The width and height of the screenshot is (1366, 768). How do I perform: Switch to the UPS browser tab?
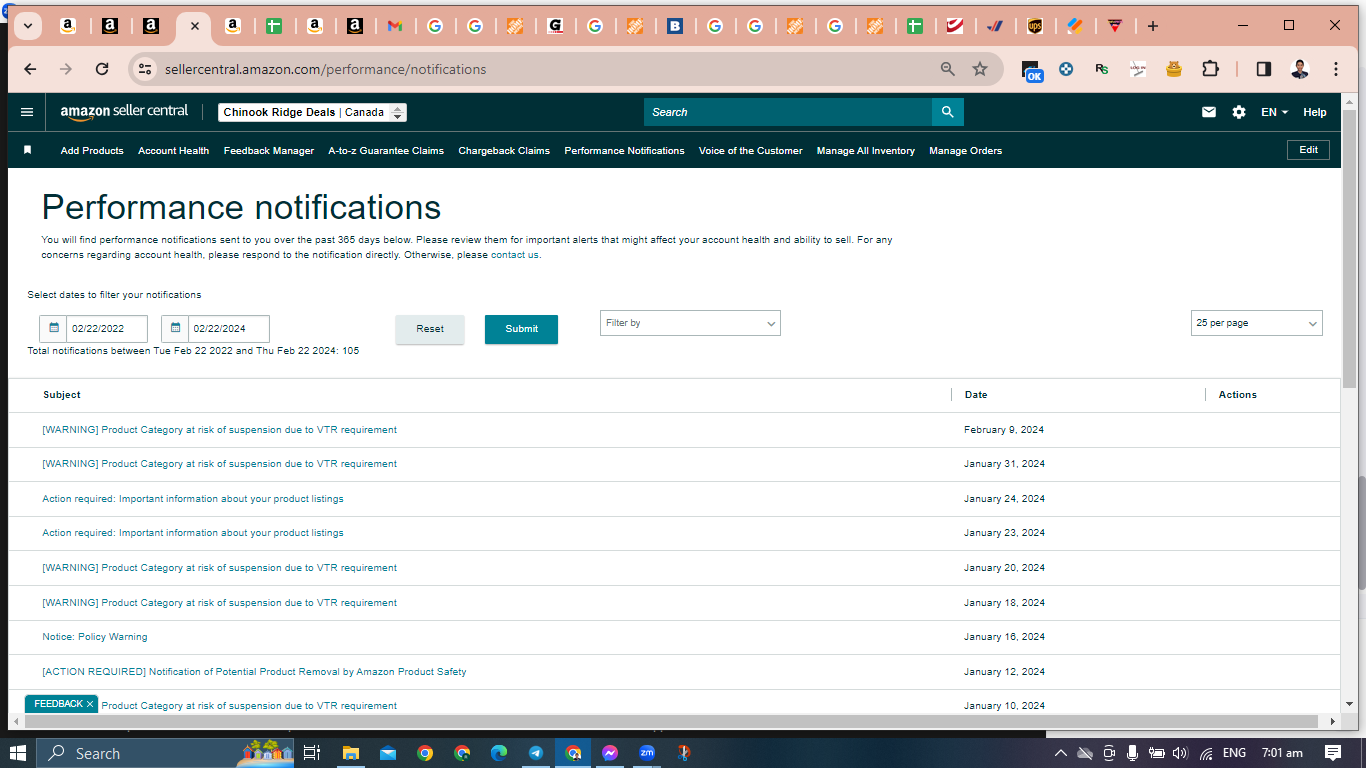pyautogui.click(x=1035, y=26)
